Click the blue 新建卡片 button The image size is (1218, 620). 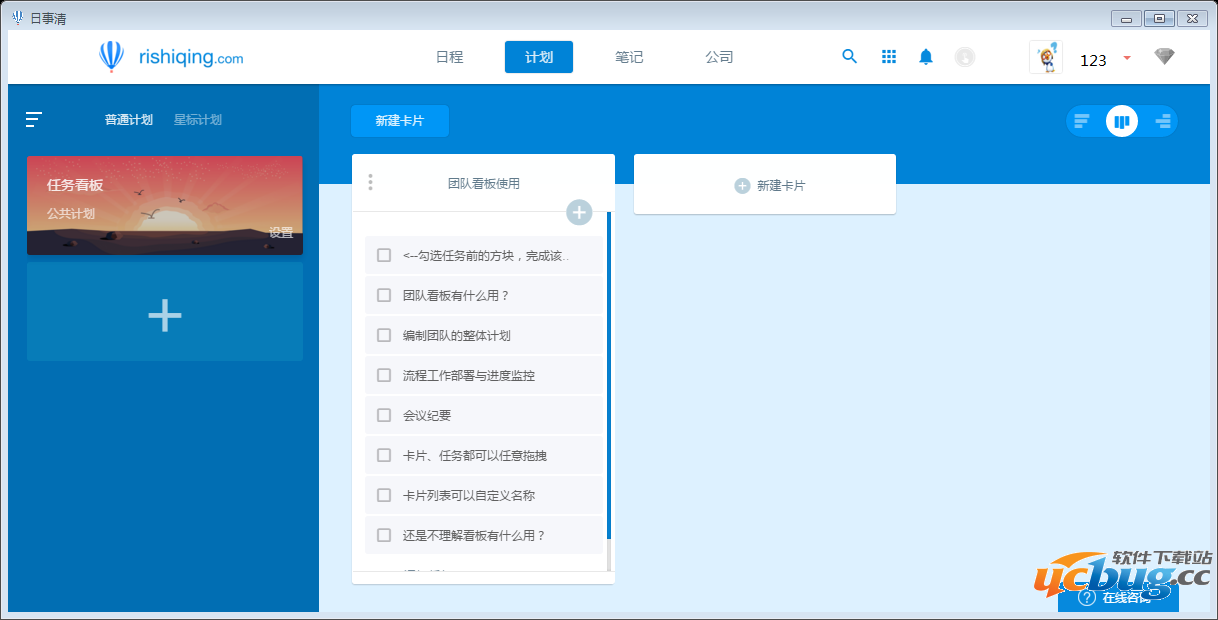click(x=399, y=121)
